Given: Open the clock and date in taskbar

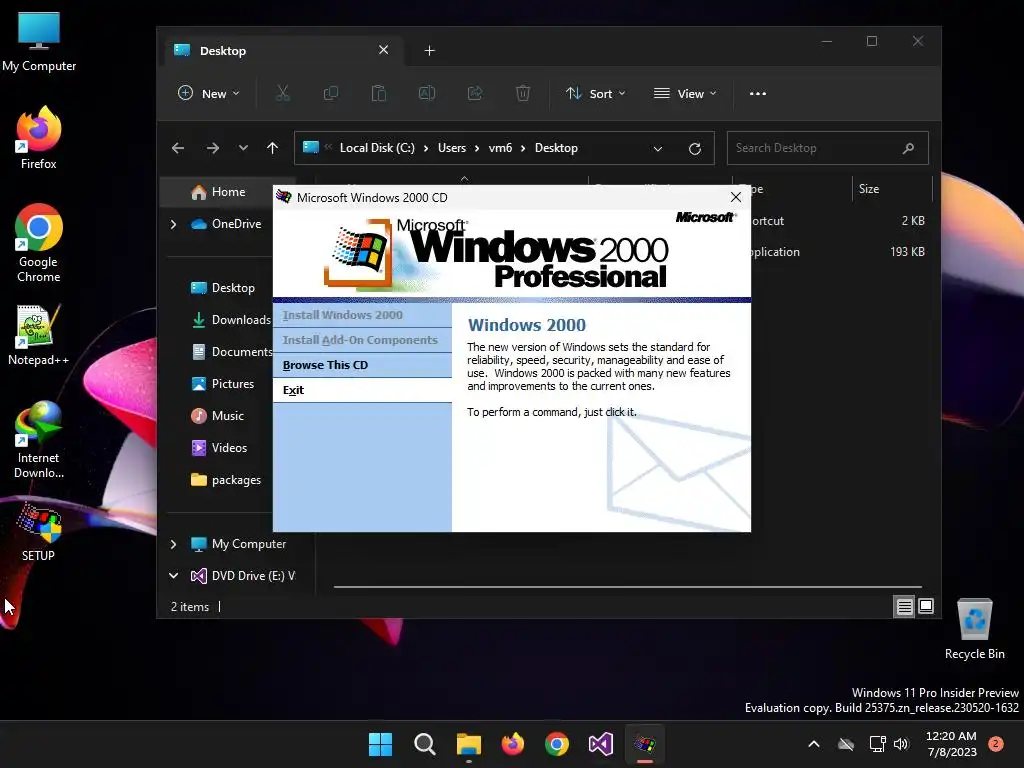Looking at the screenshot, I should point(952,744).
